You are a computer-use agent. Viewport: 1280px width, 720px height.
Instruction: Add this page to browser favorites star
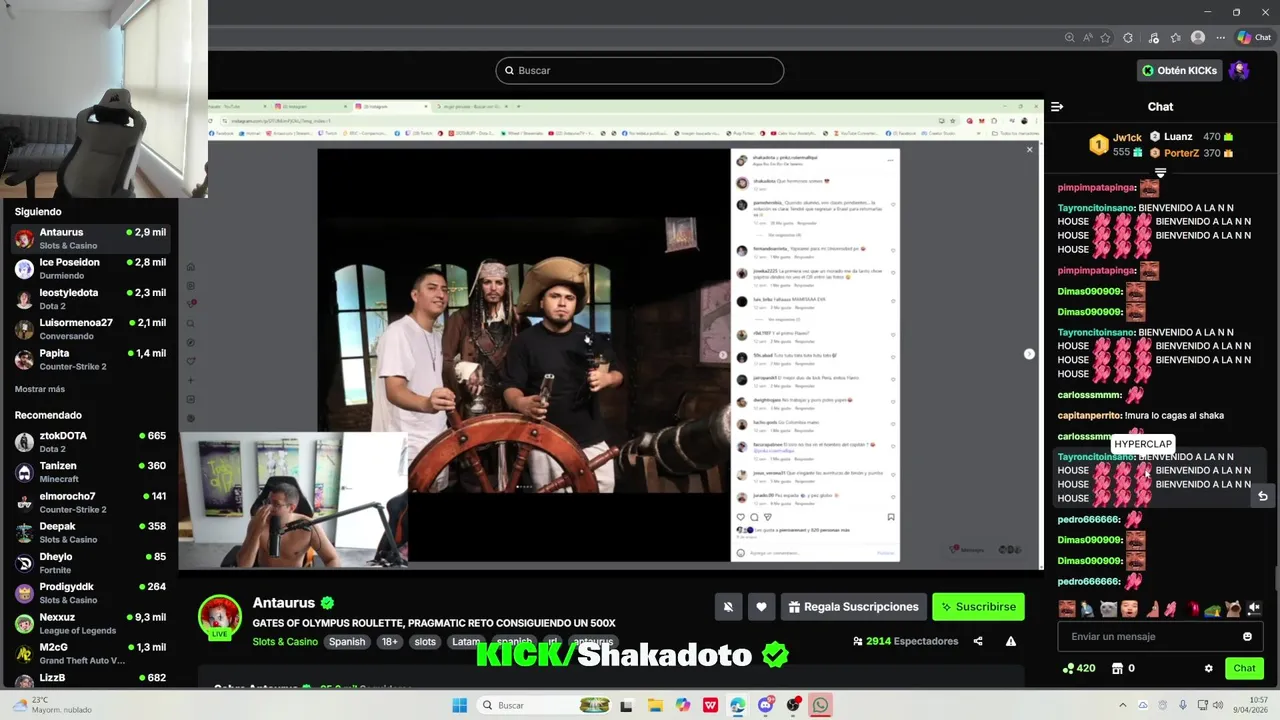pyautogui.click(x=1106, y=37)
